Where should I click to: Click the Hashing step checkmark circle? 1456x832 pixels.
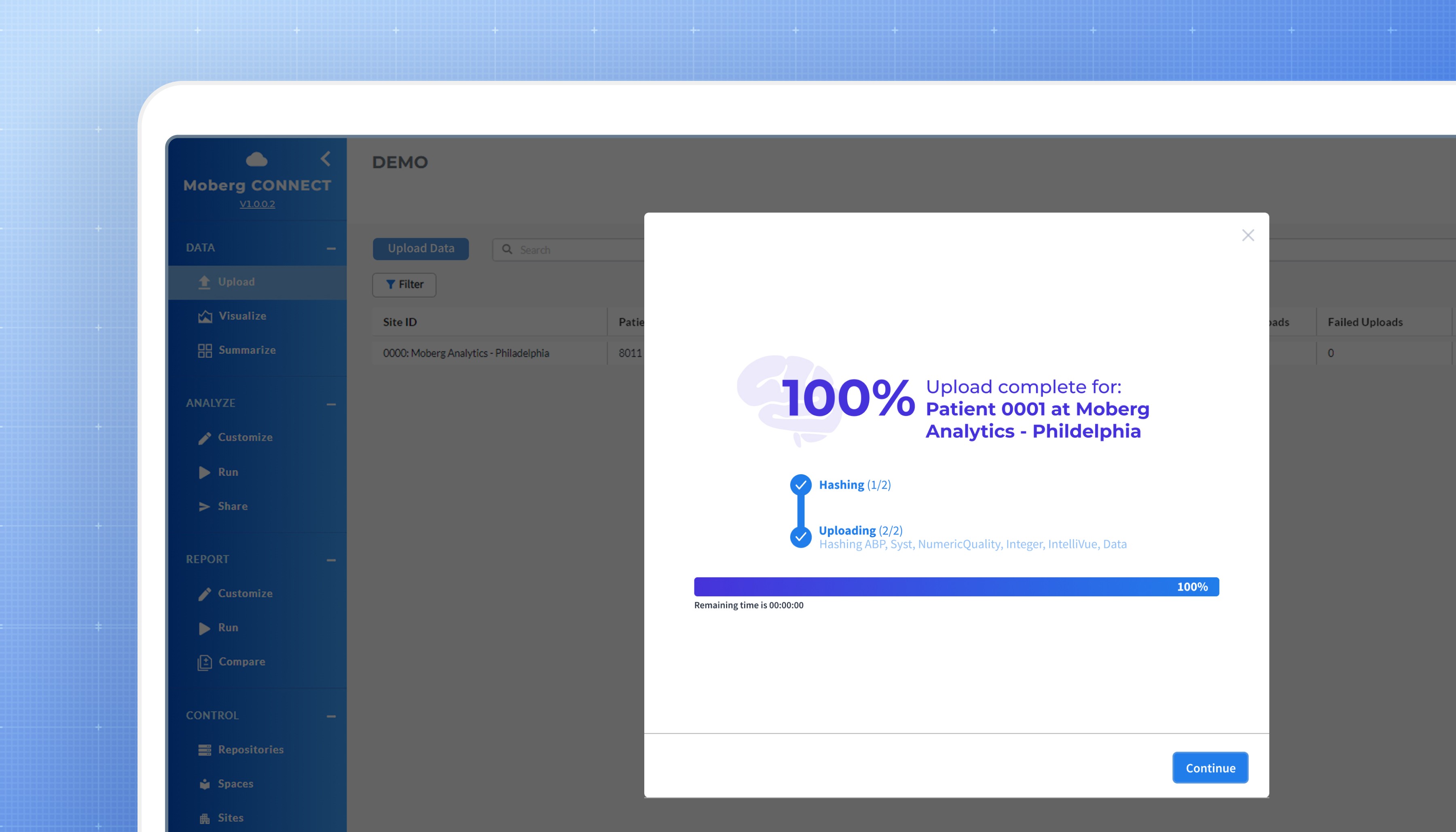800,485
